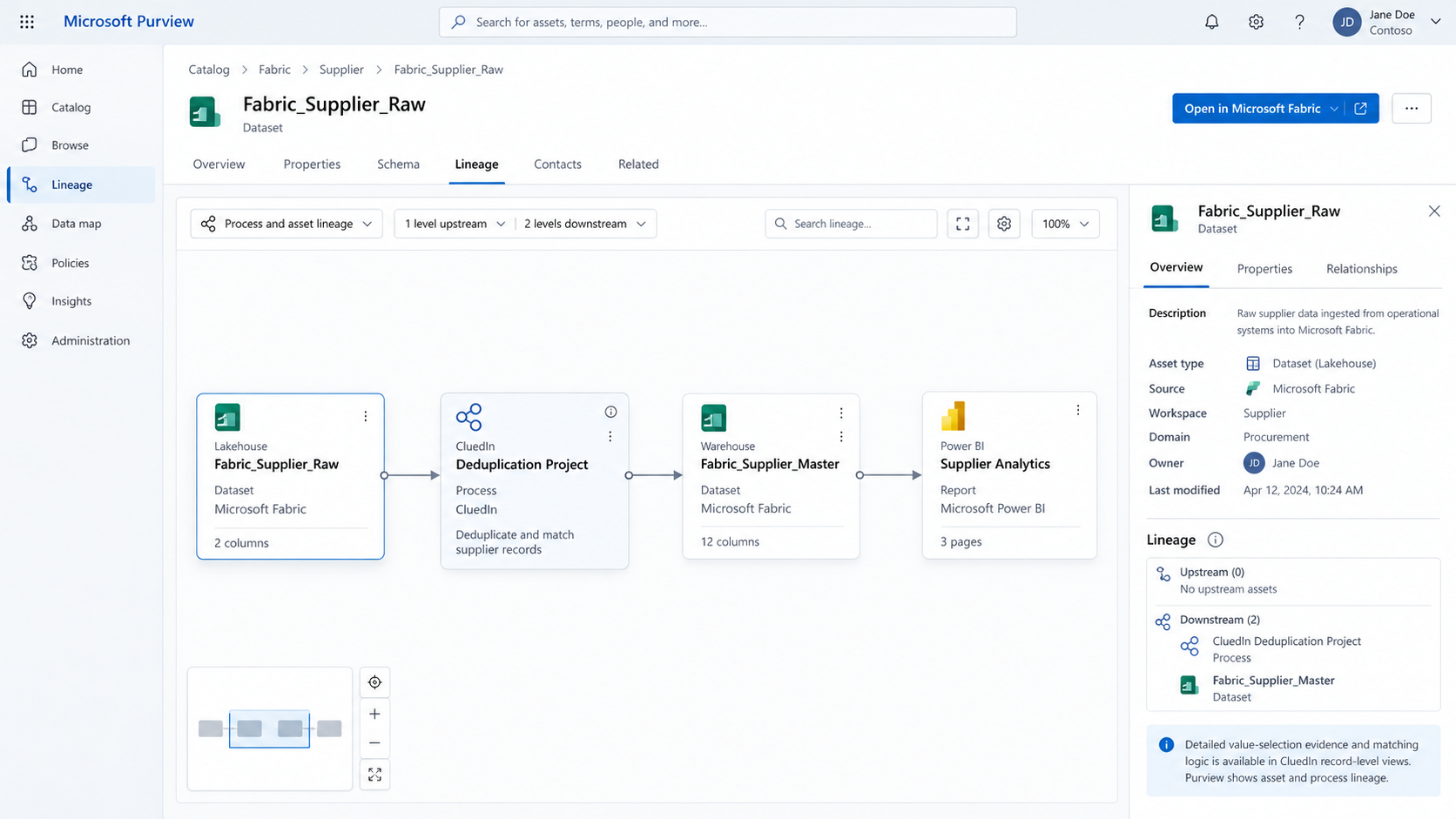1456x819 pixels.
Task: Open the more actions ellipsis button
Action: [1412, 109]
